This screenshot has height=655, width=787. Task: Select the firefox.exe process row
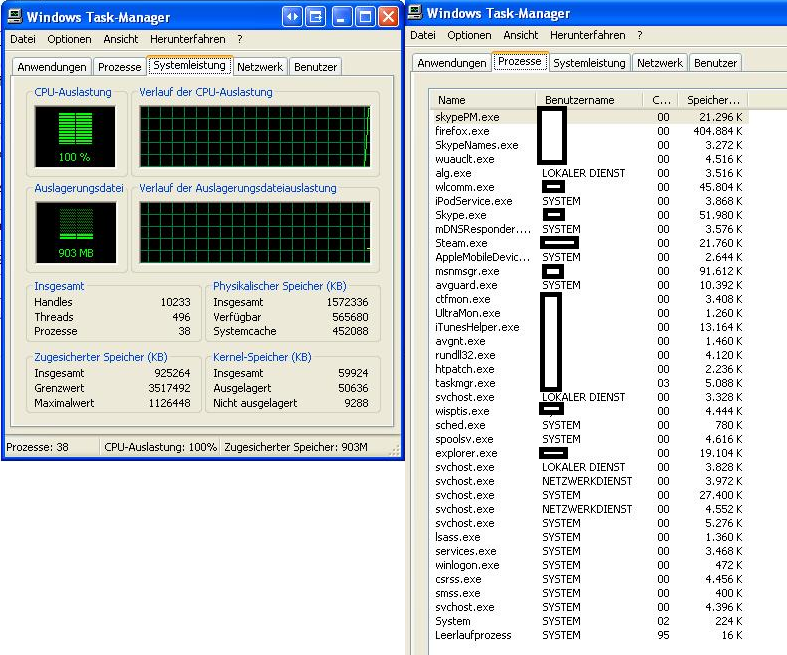pyautogui.click(x=462, y=131)
